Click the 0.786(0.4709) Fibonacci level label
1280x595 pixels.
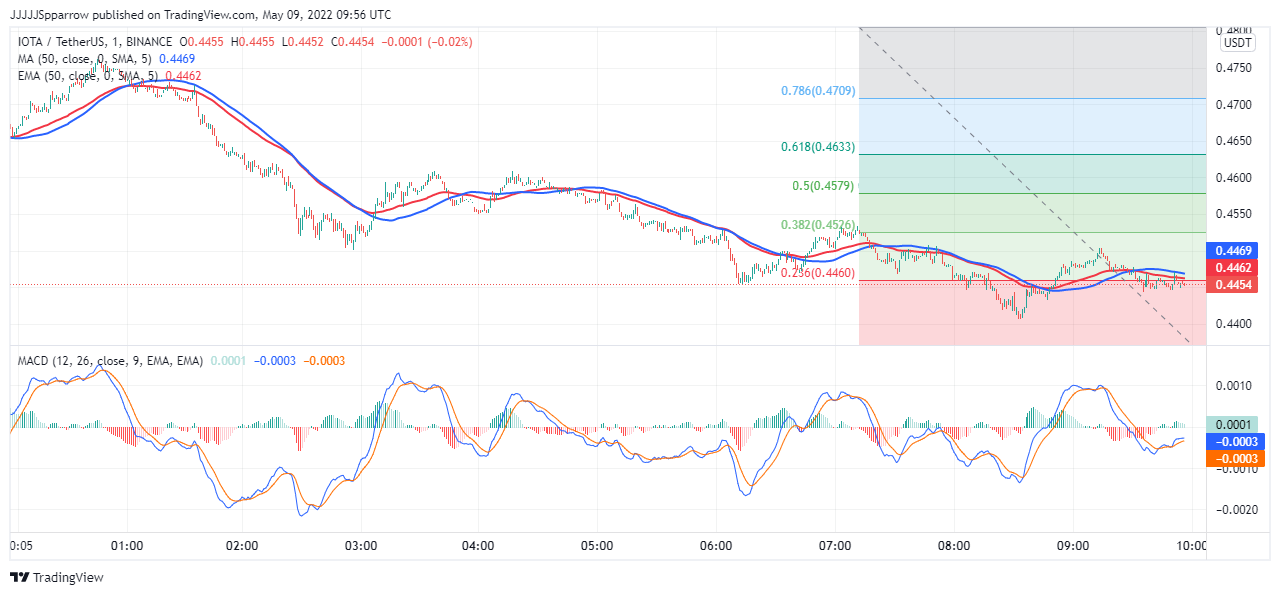818,91
